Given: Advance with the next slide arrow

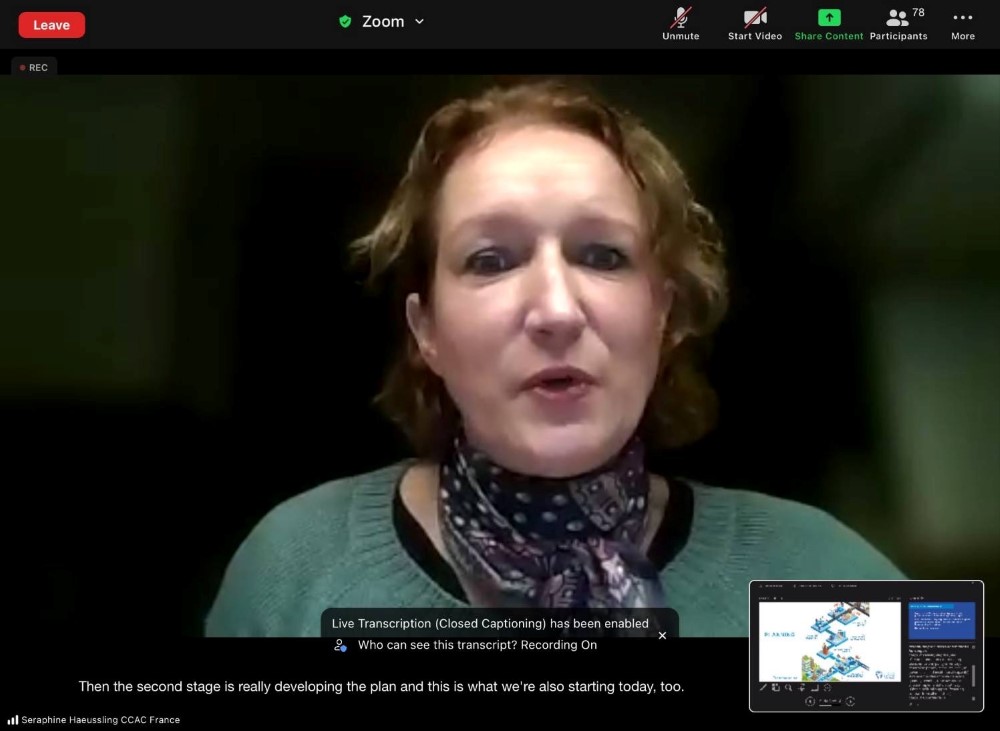Looking at the screenshot, I should click(x=849, y=701).
